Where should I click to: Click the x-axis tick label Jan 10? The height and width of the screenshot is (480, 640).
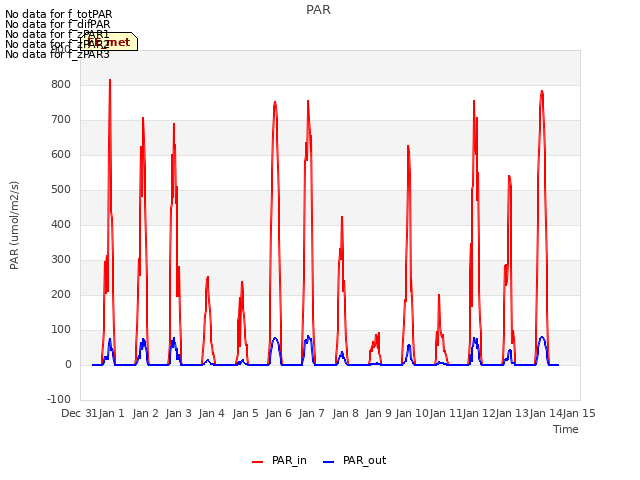point(412,413)
